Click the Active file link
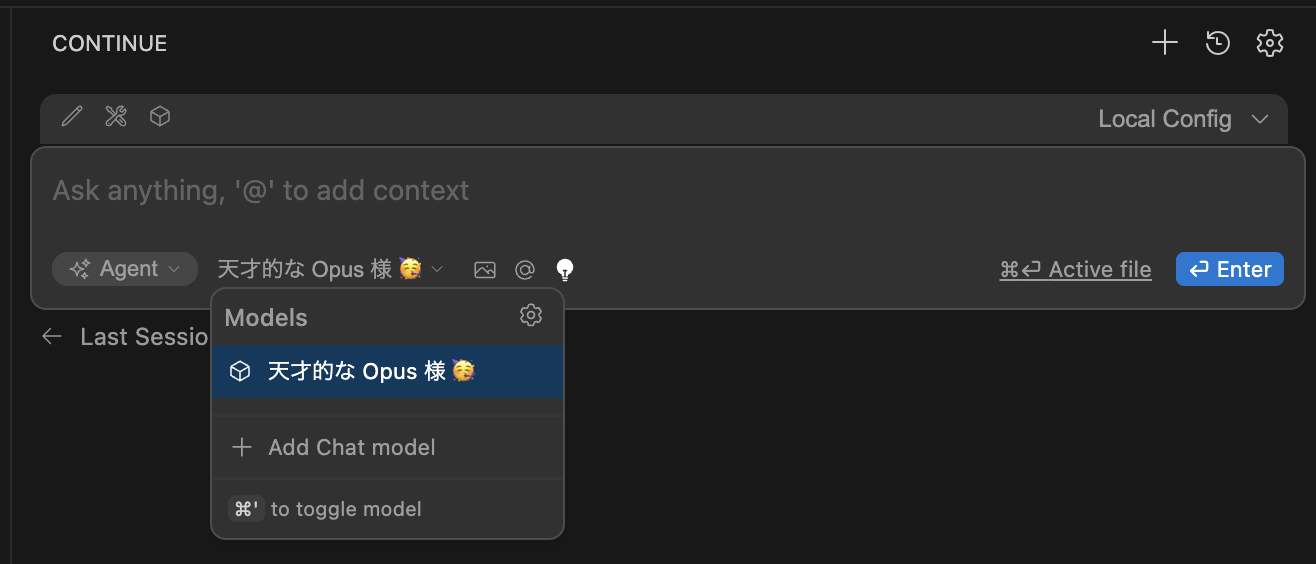This screenshot has height=564, width=1316. 1075,269
